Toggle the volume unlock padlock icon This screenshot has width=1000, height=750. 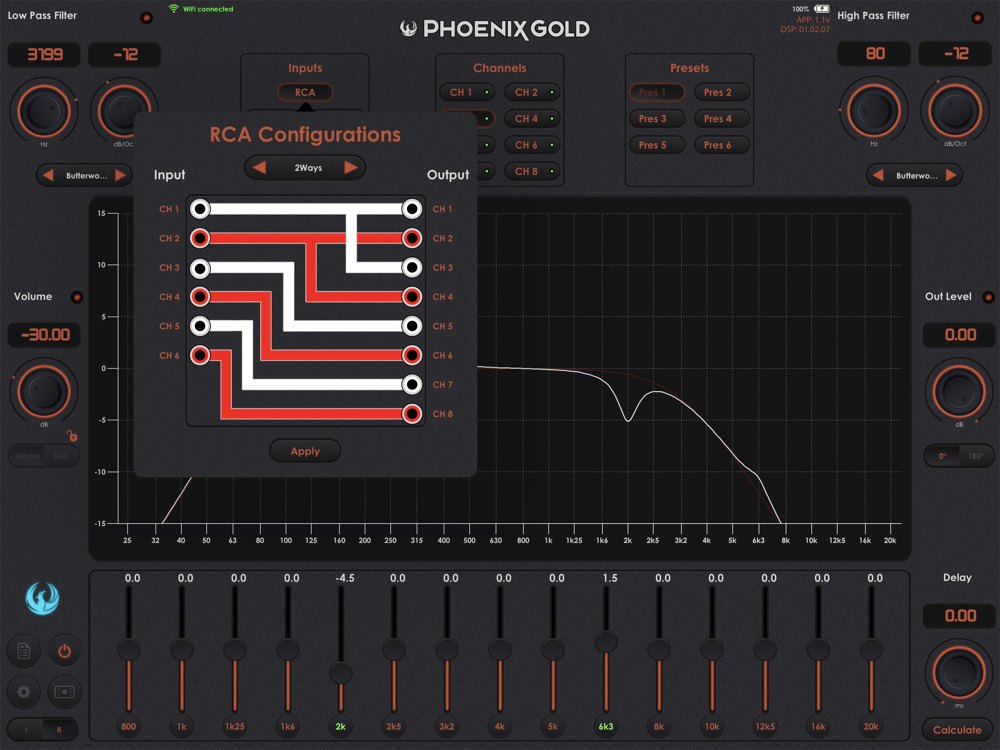pyautogui.click(x=72, y=436)
